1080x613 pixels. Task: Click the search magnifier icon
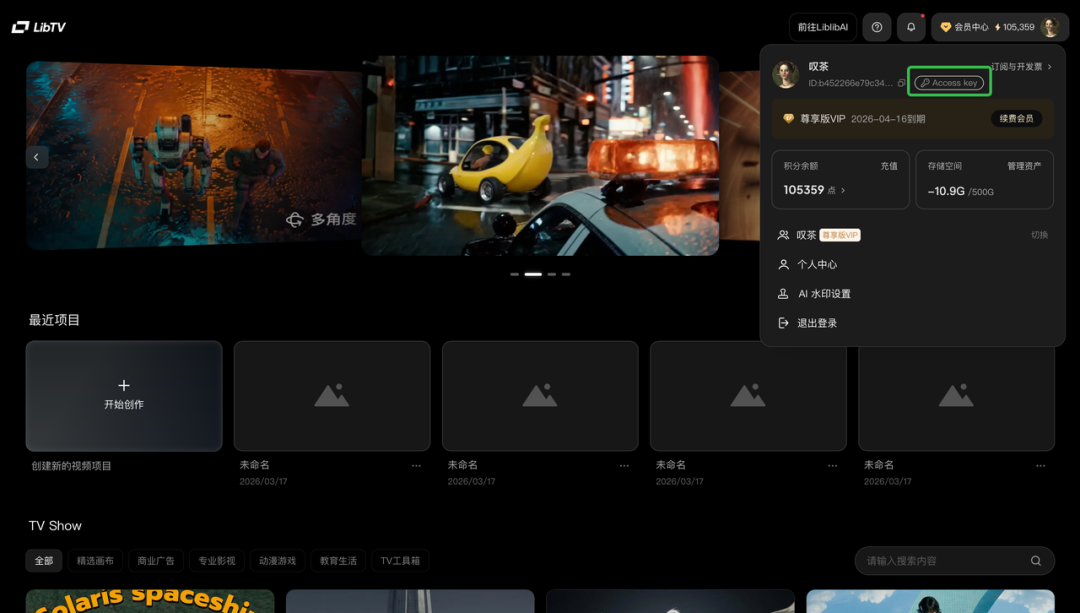(x=1036, y=561)
